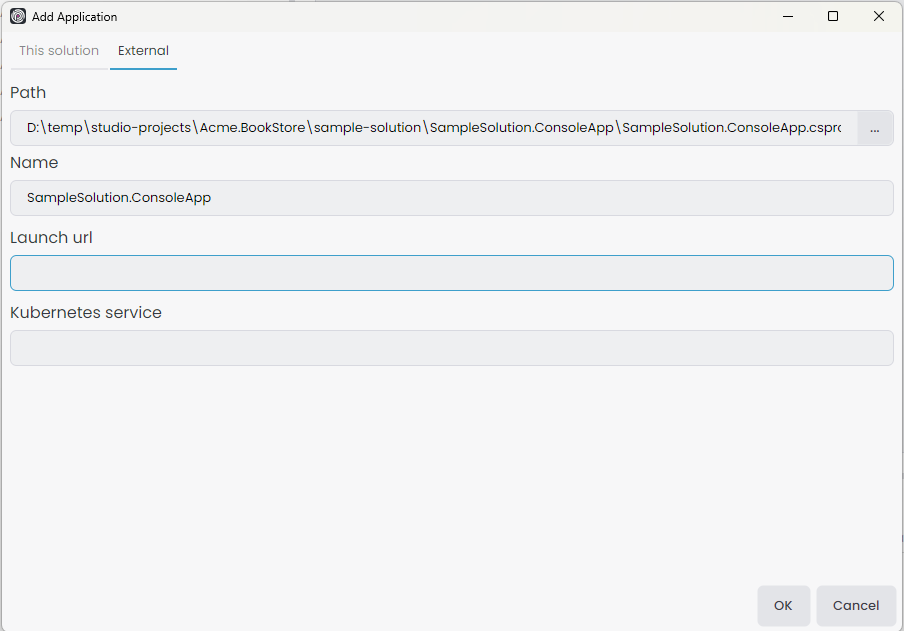
Task: Click the Path section label
Action: [28, 92]
